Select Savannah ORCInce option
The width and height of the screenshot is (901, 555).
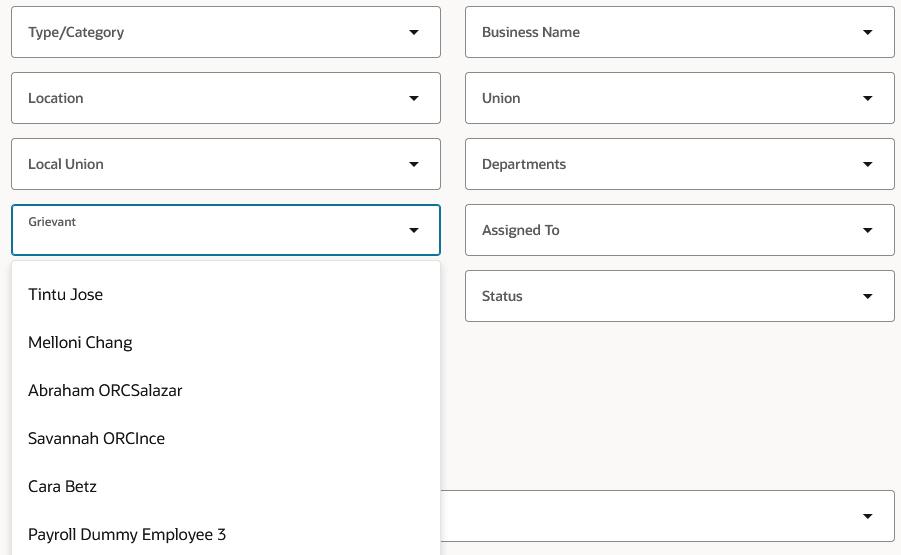226,438
